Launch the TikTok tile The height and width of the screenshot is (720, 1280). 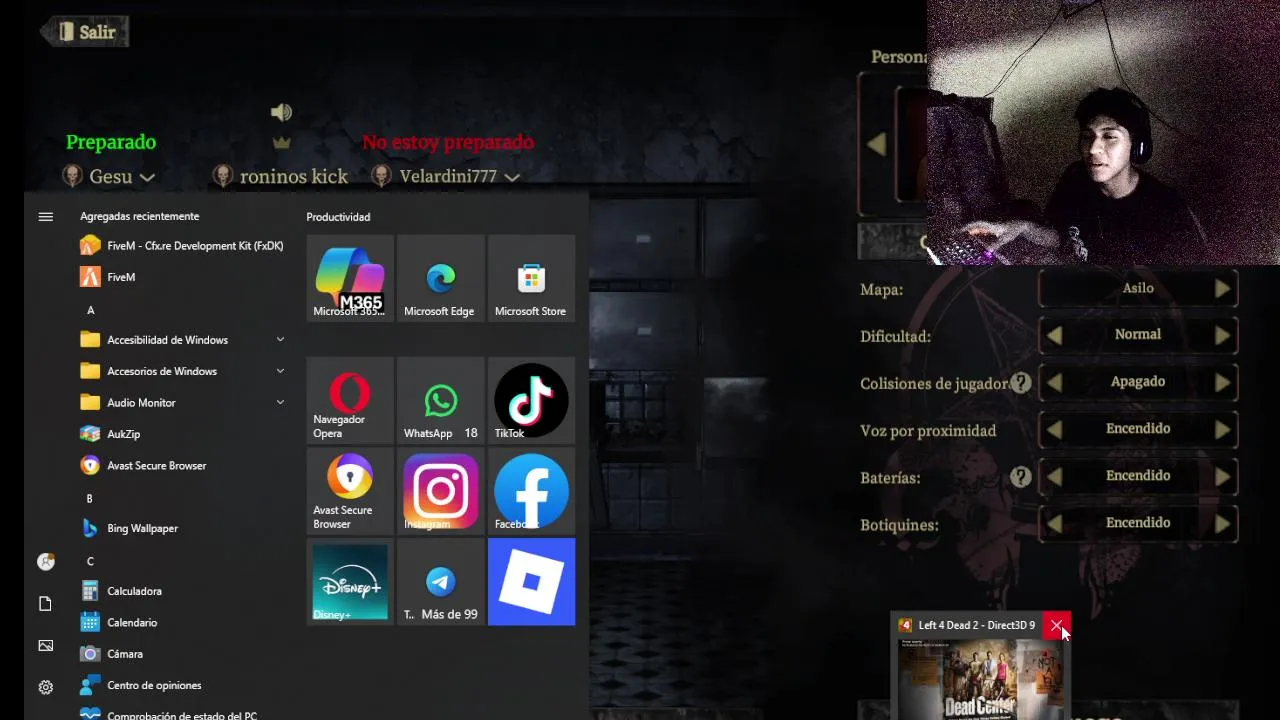click(x=531, y=400)
